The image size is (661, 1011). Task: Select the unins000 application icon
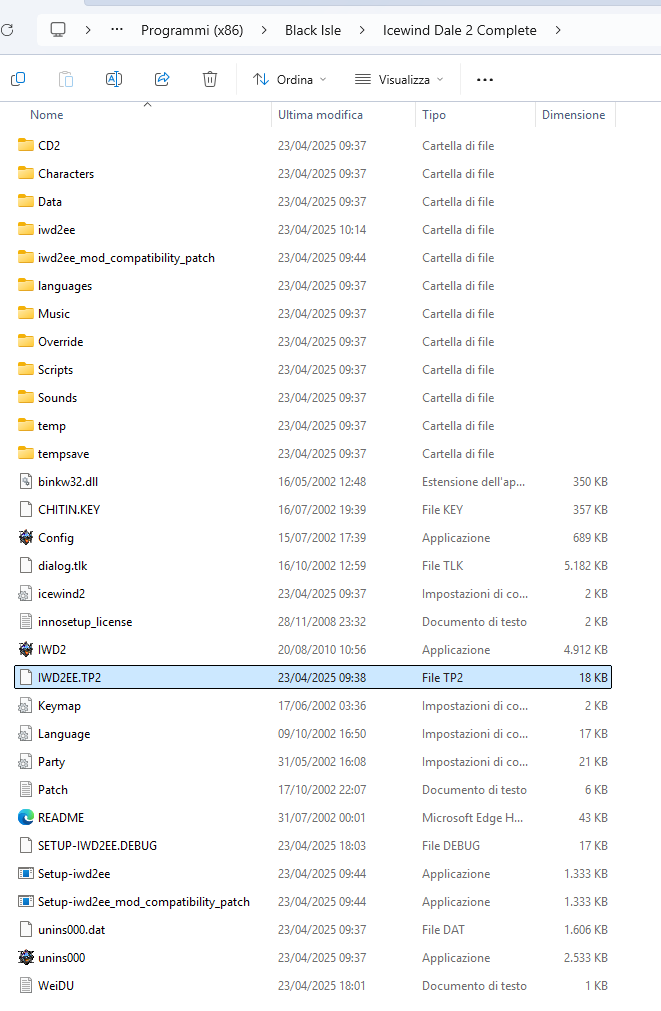coord(26,957)
